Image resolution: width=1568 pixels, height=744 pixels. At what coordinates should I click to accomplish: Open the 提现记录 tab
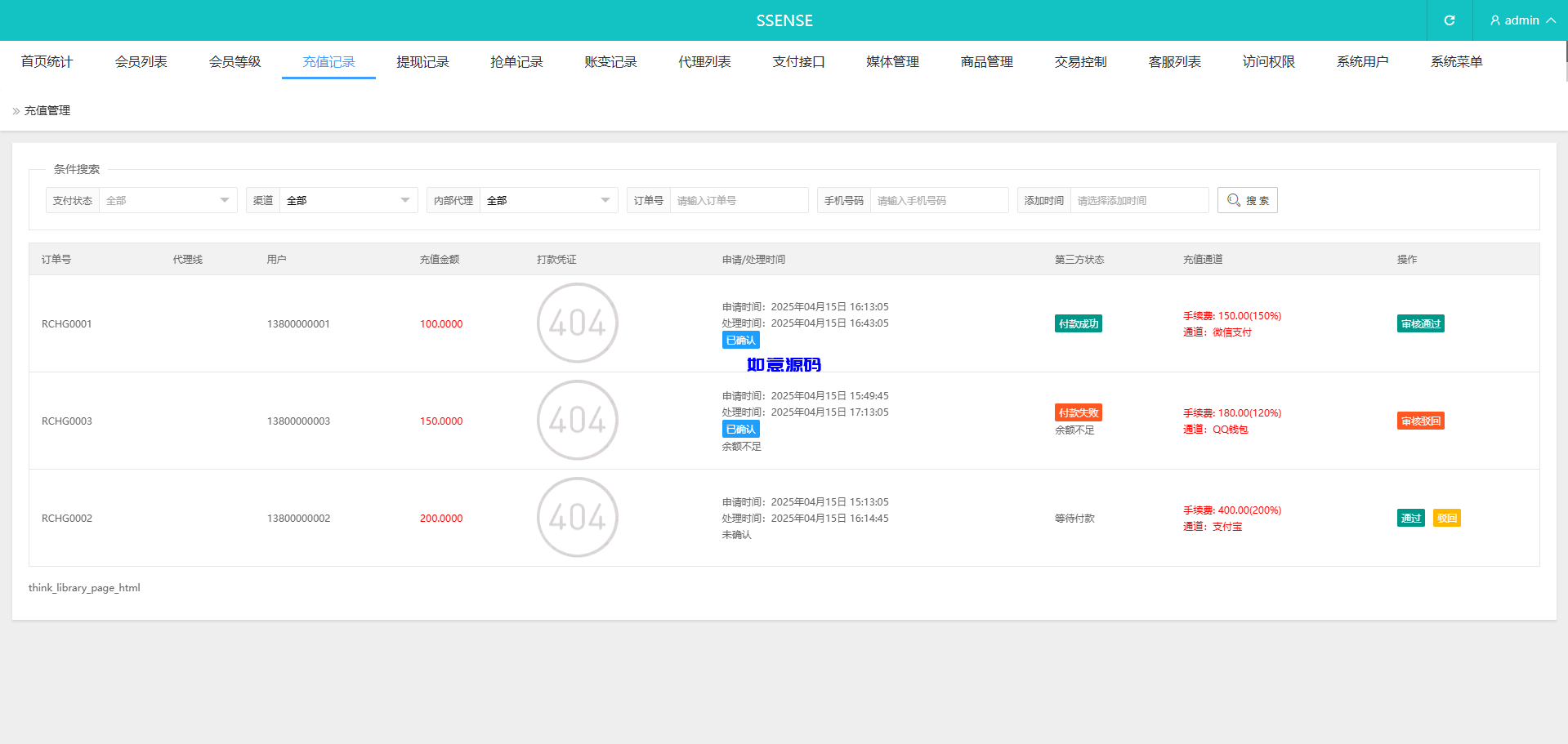[x=422, y=62]
